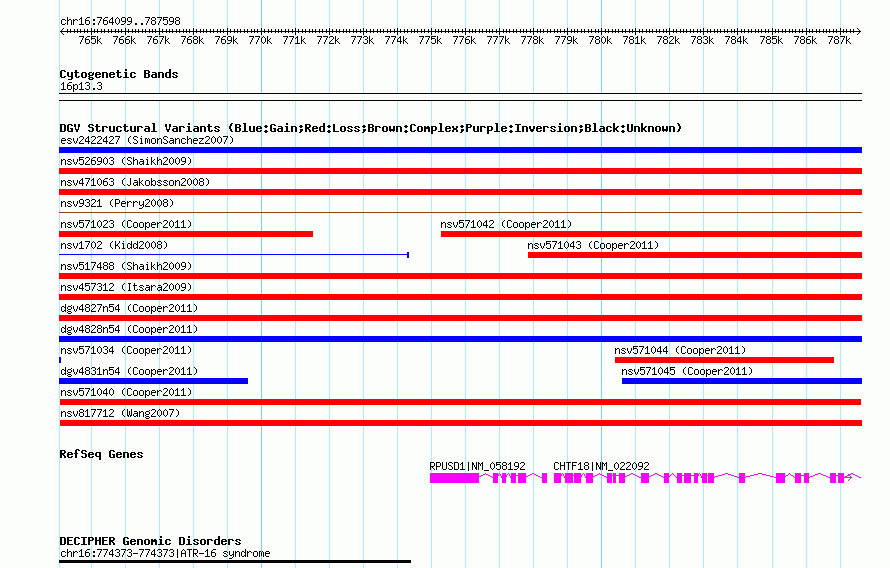Image resolution: width=890 pixels, height=568 pixels.
Task: Open CHTF18|NM_022092 gene label
Action: (601, 466)
